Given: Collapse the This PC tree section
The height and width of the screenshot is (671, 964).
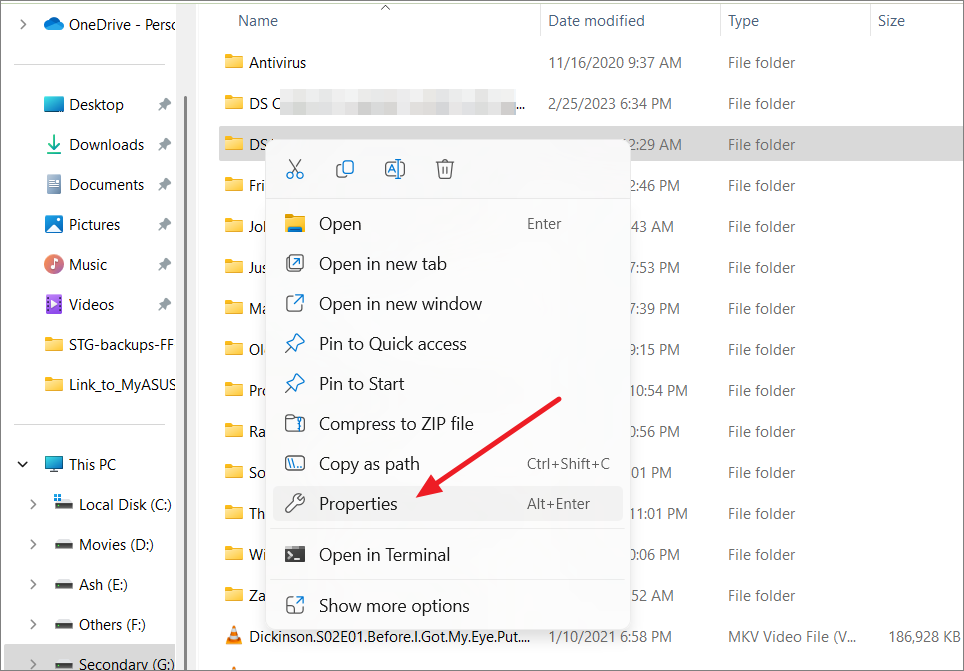Looking at the screenshot, I should coord(22,464).
